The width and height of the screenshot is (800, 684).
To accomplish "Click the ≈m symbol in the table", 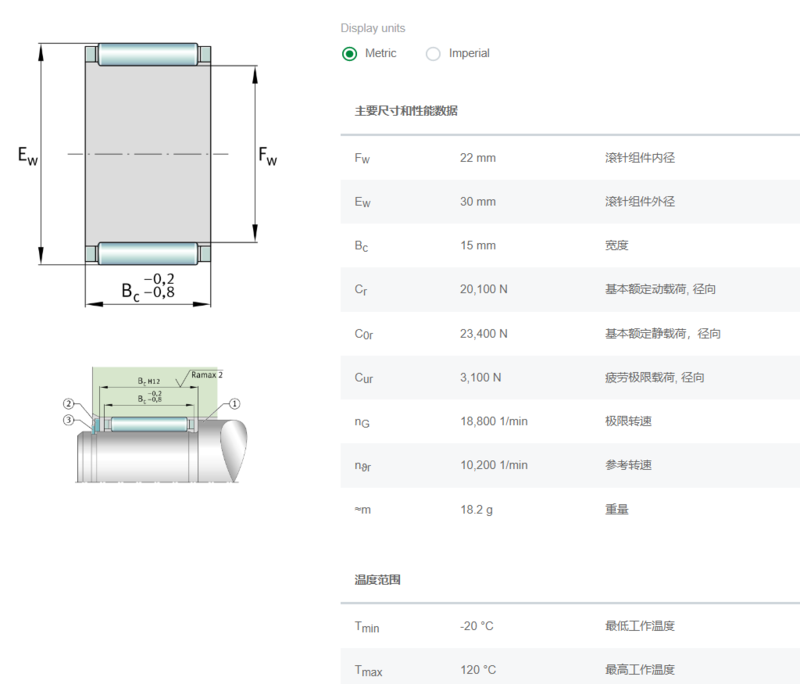I will pyautogui.click(x=363, y=510).
